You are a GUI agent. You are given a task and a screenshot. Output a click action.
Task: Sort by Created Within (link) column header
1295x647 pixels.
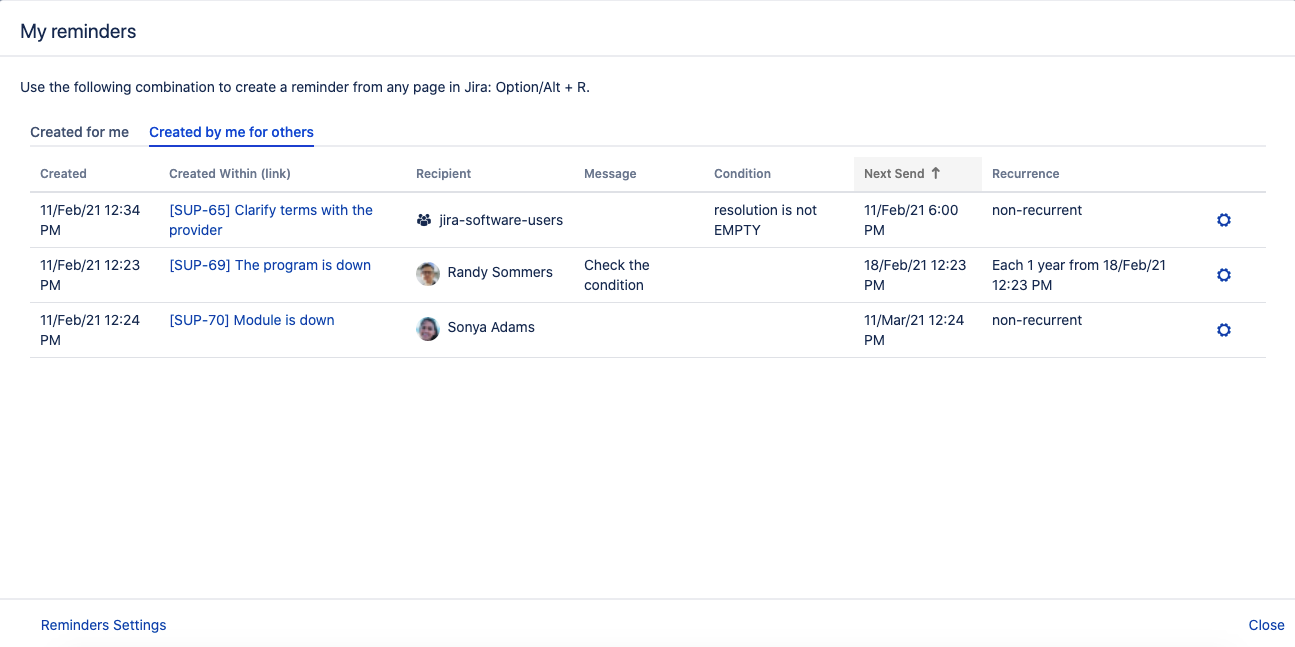230,174
